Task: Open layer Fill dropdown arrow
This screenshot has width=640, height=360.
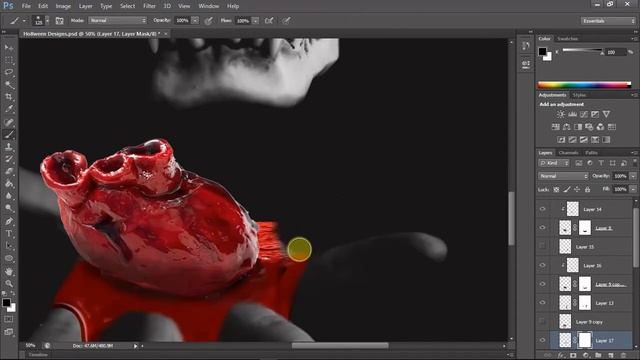Action: tap(633, 189)
